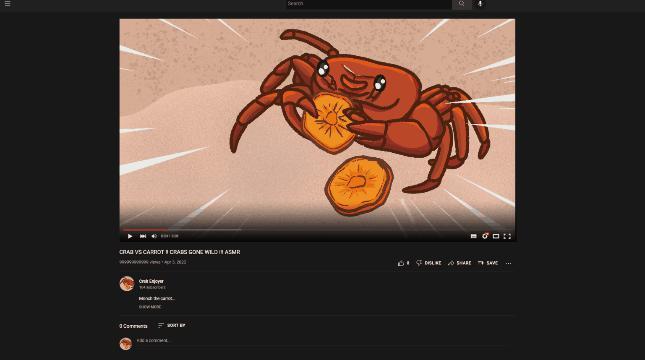The height and width of the screenshot is (360, 645).
Task: Play the crab video
Action: pyautogui.click(x=130, y=236)
